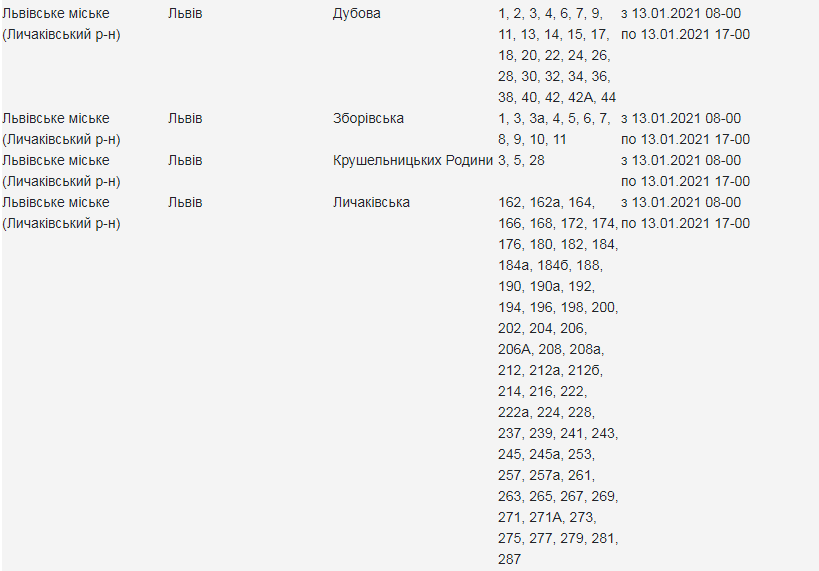The width and height of the screenshot is (819, 571).
Task: Click "Львівське міське" beside Крушельницьких Родини
Action: [x=56, y=160]
